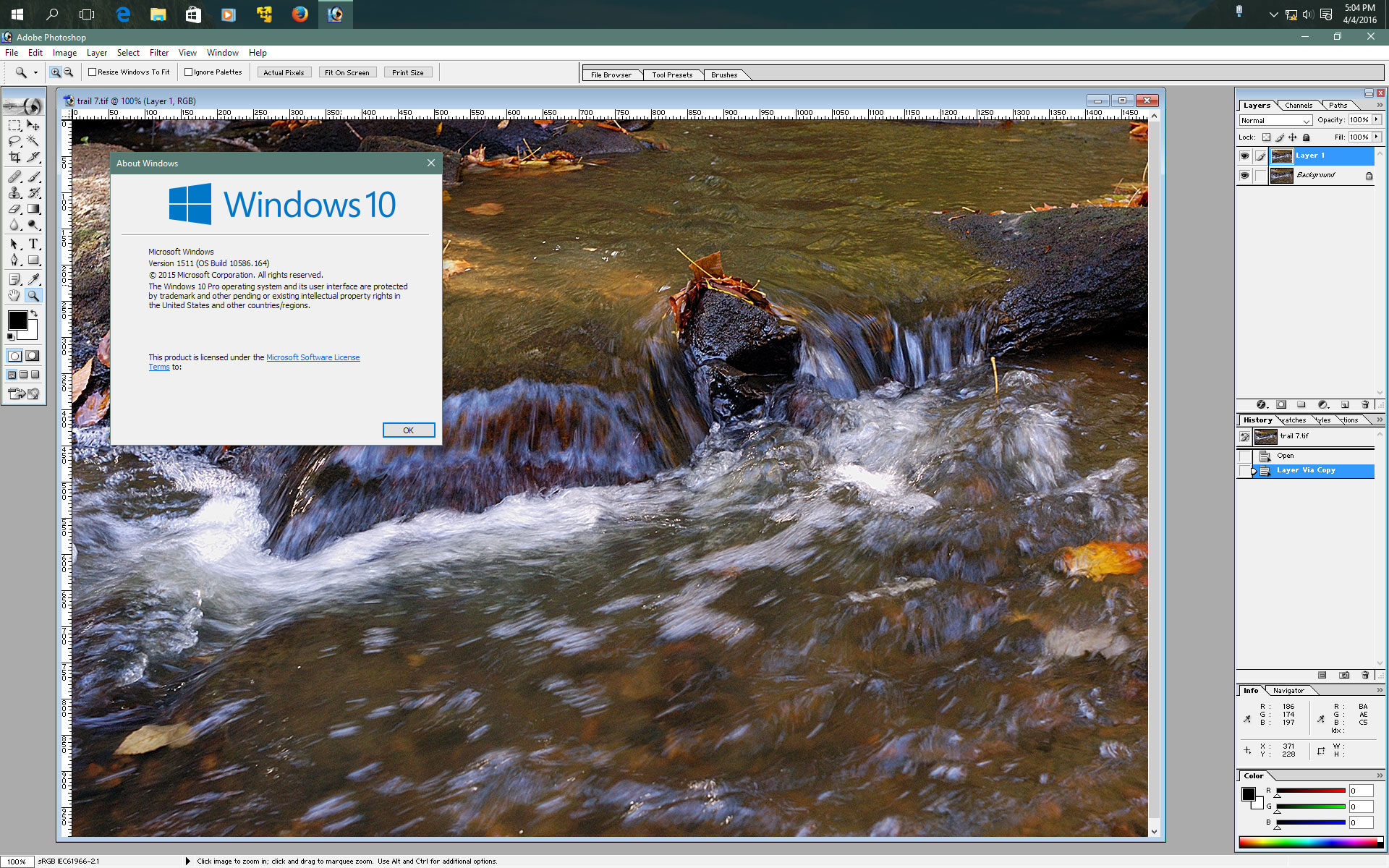Click the foreground color swatch in toolbox

(17, 320)
